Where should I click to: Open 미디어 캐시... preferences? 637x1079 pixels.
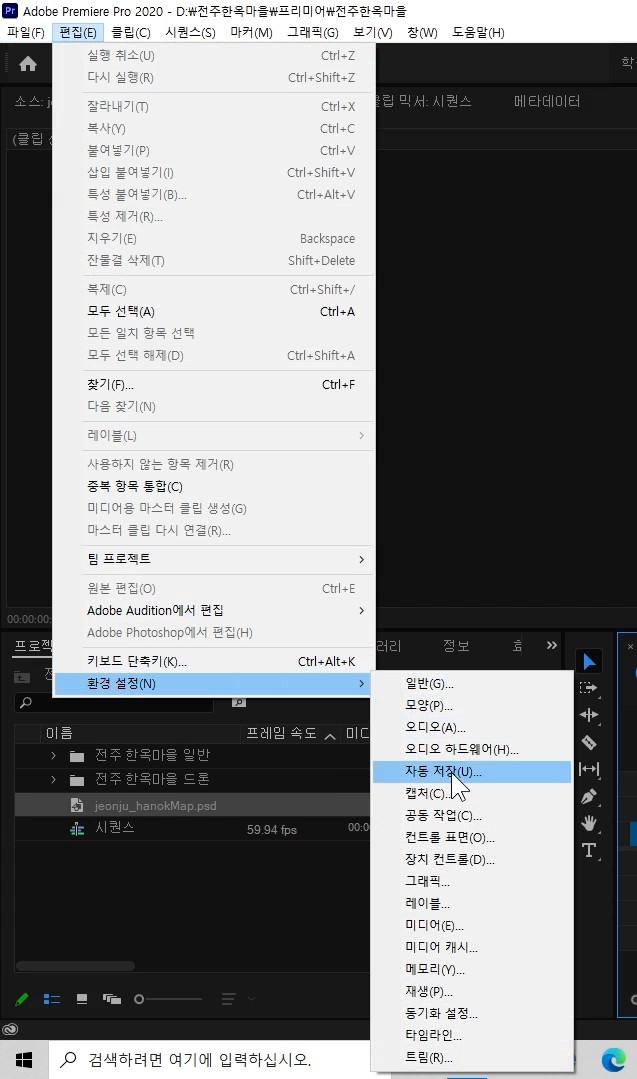472,948
